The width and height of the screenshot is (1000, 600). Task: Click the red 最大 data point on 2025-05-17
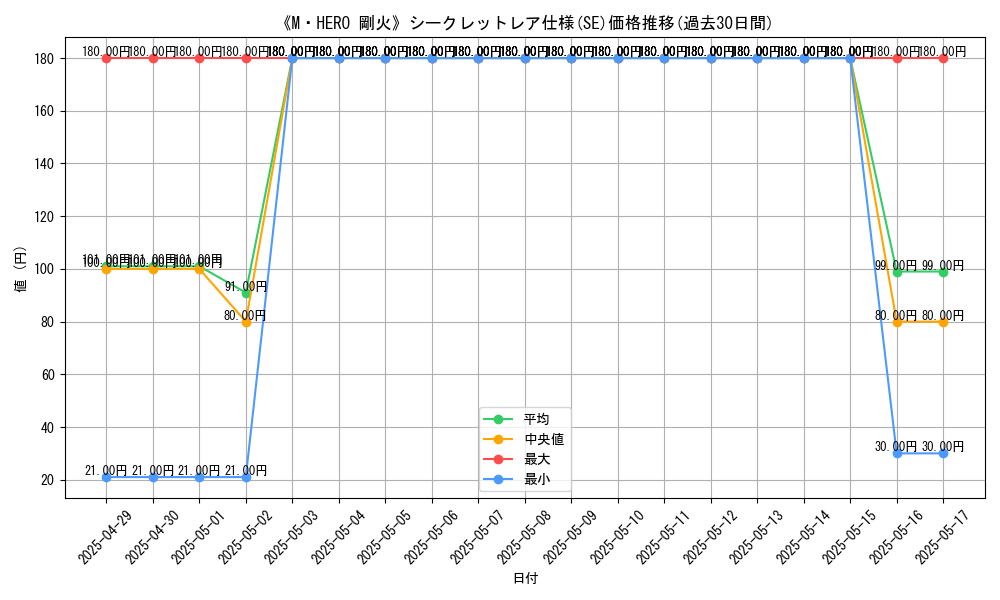[943, 59]
